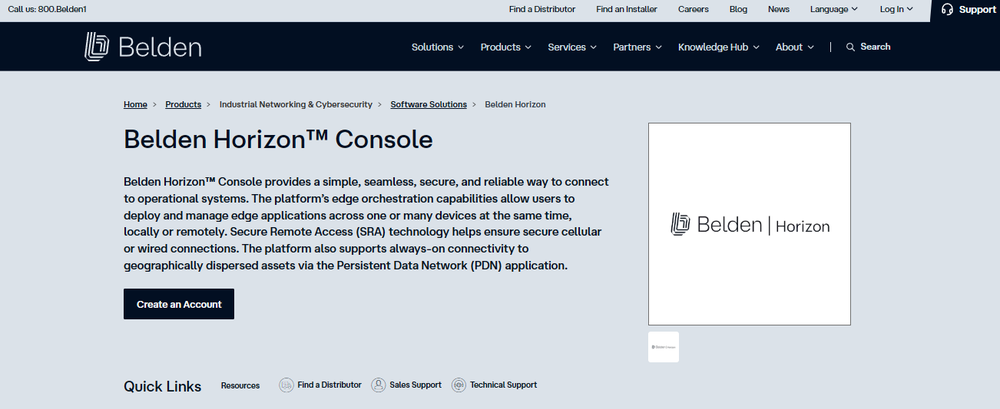Open Find an Installer link

tap(626, 9)
